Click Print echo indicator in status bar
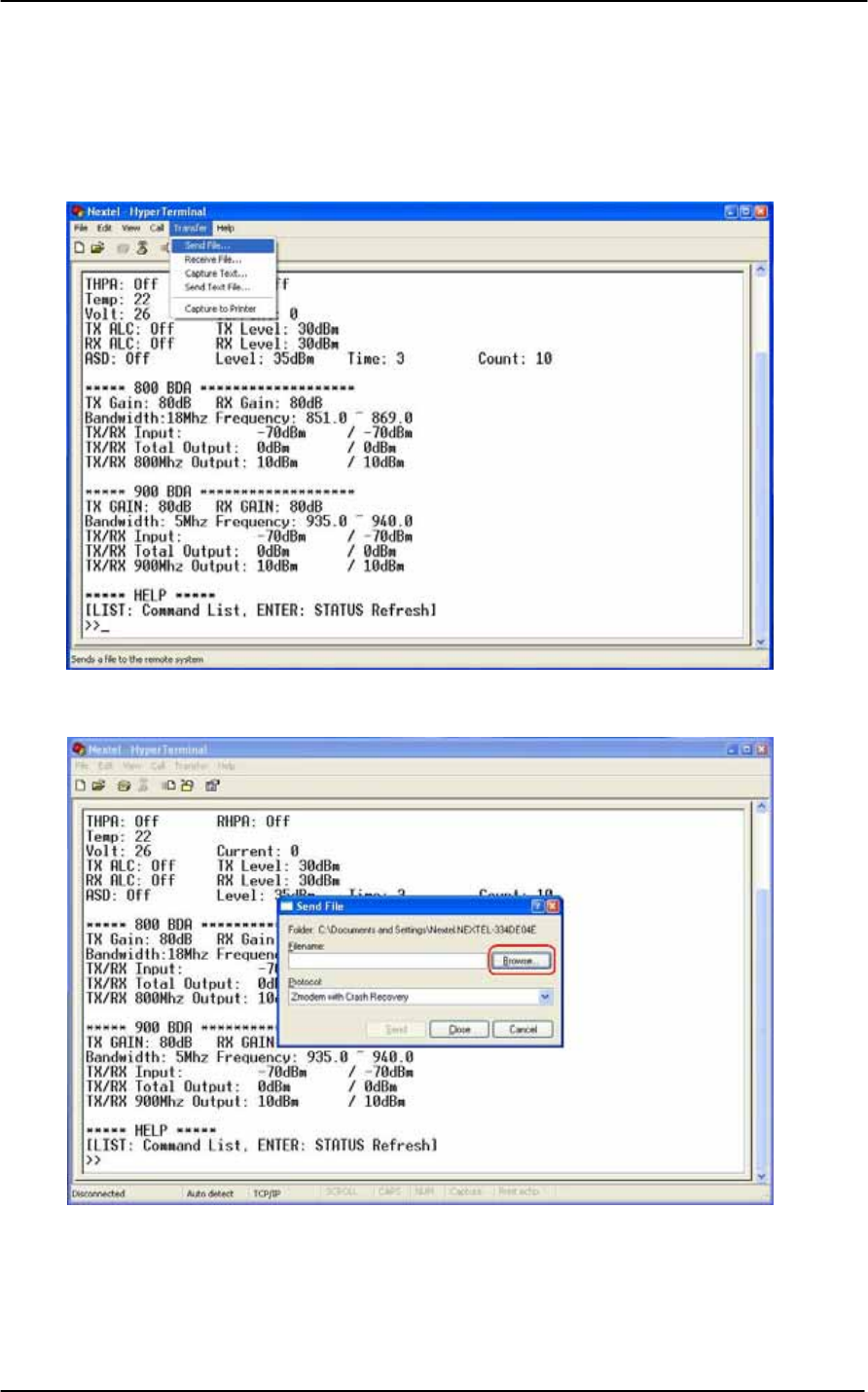Image resolution: width=868 pixels, height=1392 pixels. click(520, 1193)
